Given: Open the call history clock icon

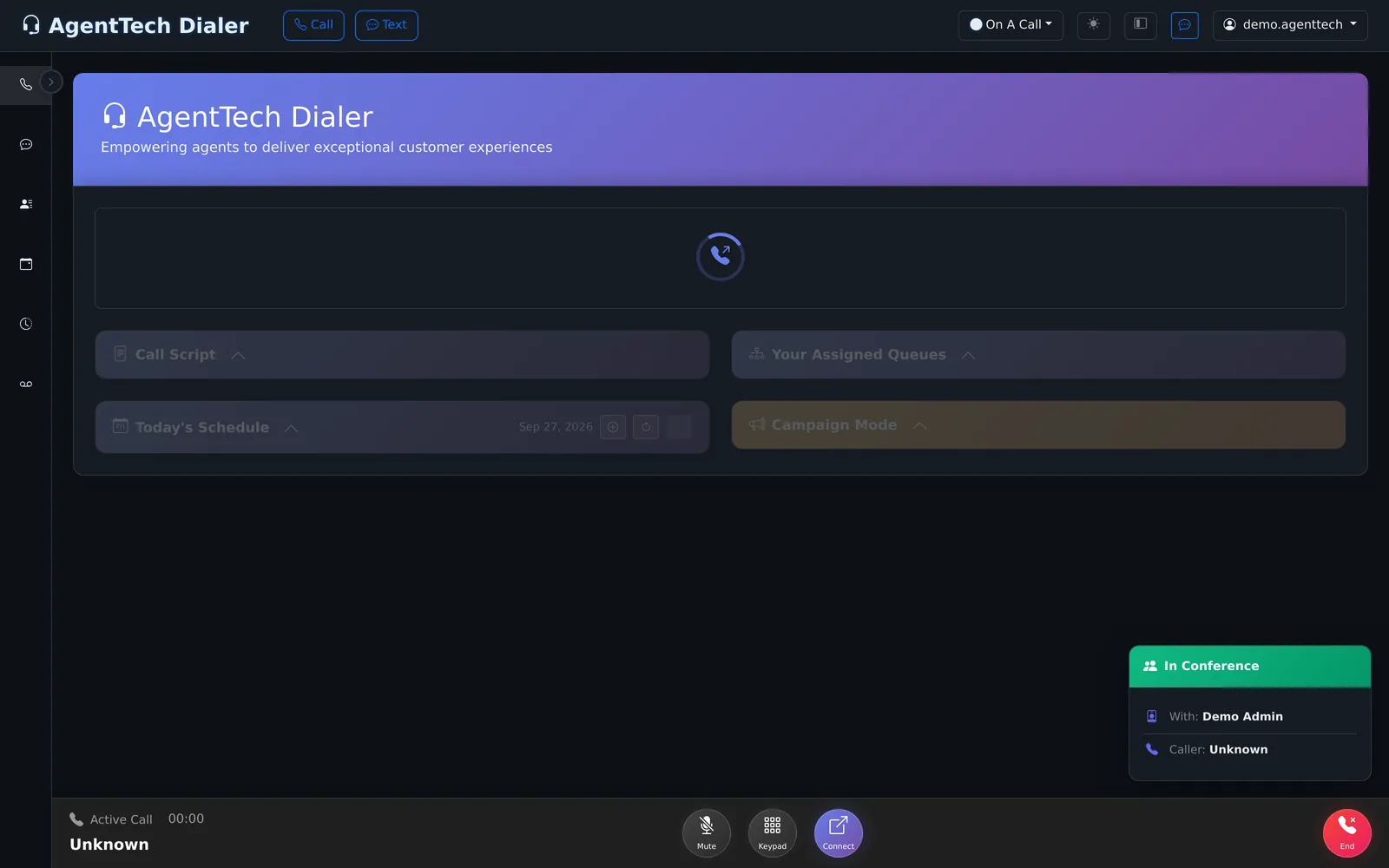Looking at the screenshot, I should point(26,324).
